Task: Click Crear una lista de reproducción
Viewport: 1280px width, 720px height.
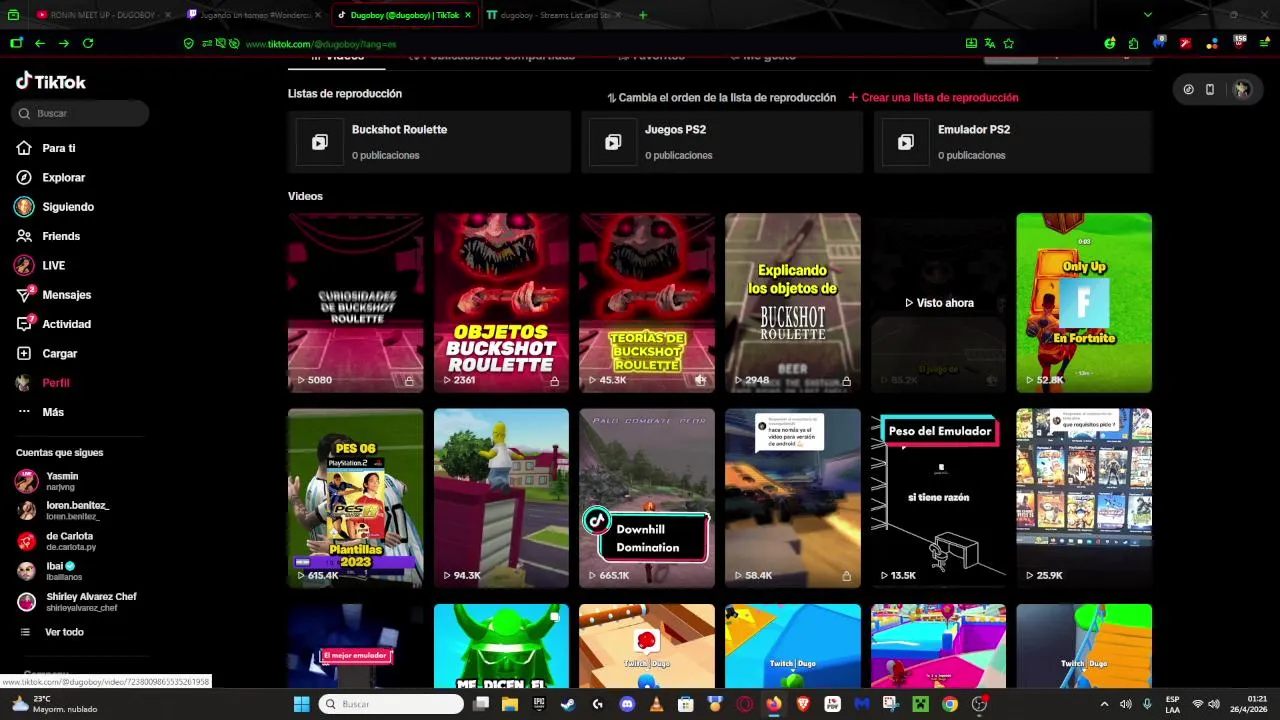Action: (933, 98)
